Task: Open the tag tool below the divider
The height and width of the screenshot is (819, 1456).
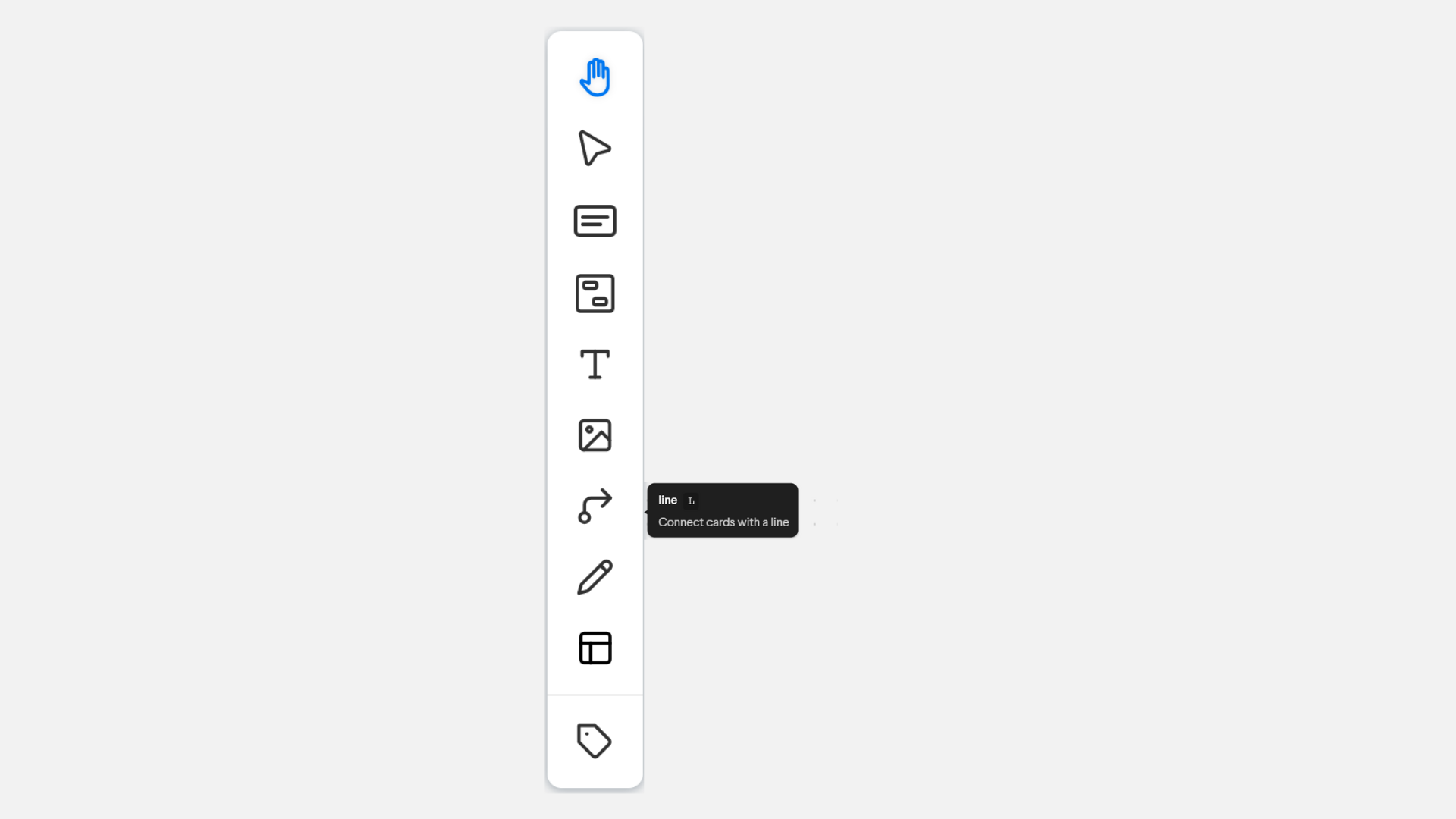Action: [x=595, y=741]
